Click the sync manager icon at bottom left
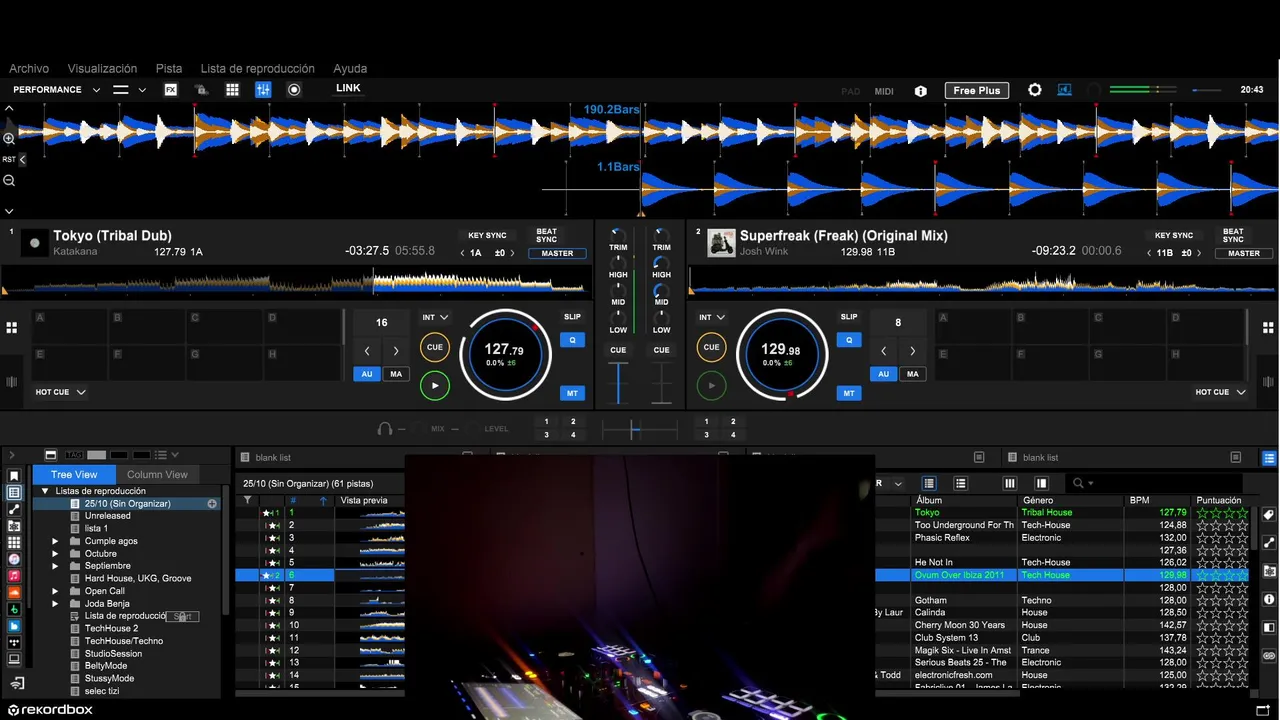 16,684
